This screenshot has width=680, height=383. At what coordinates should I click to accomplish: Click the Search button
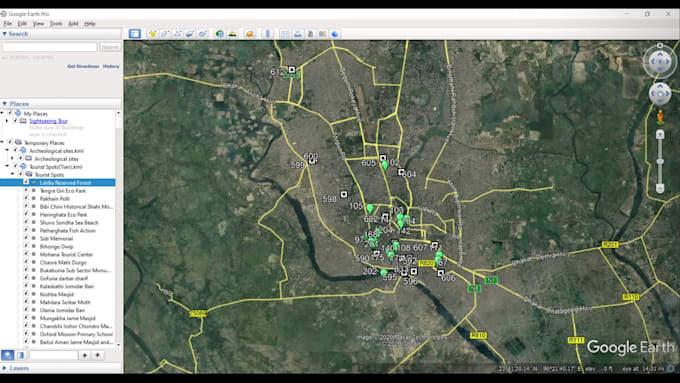pos(110,47)
